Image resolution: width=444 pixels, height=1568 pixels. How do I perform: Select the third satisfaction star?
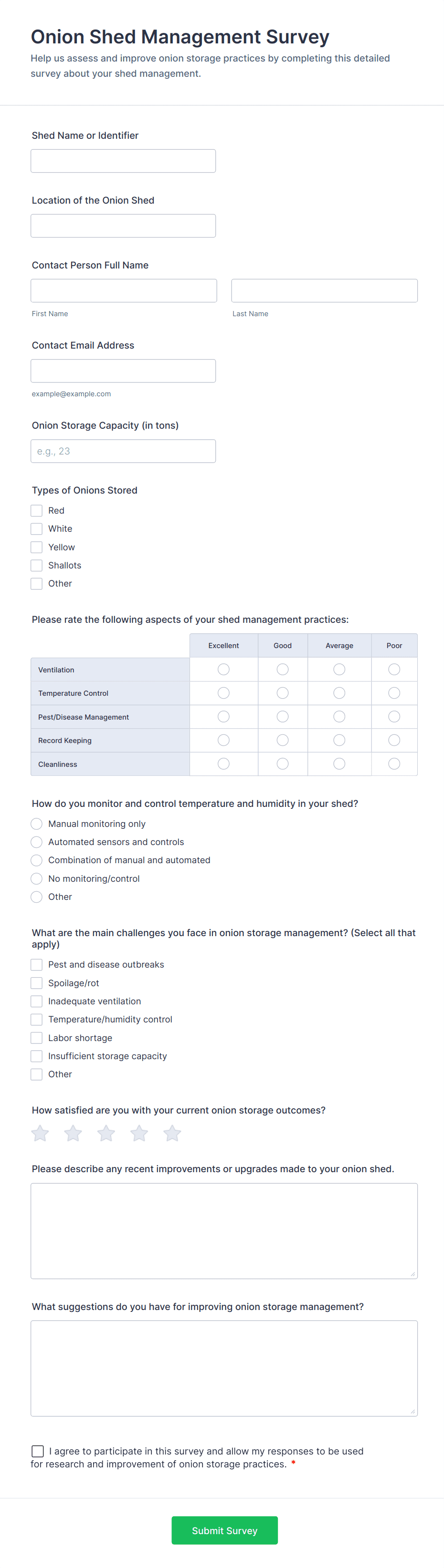(106, 1133)
